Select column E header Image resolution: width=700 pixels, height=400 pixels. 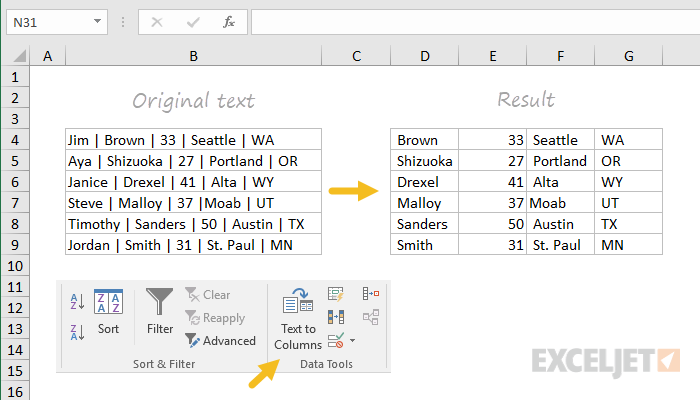tap(492, 56)
